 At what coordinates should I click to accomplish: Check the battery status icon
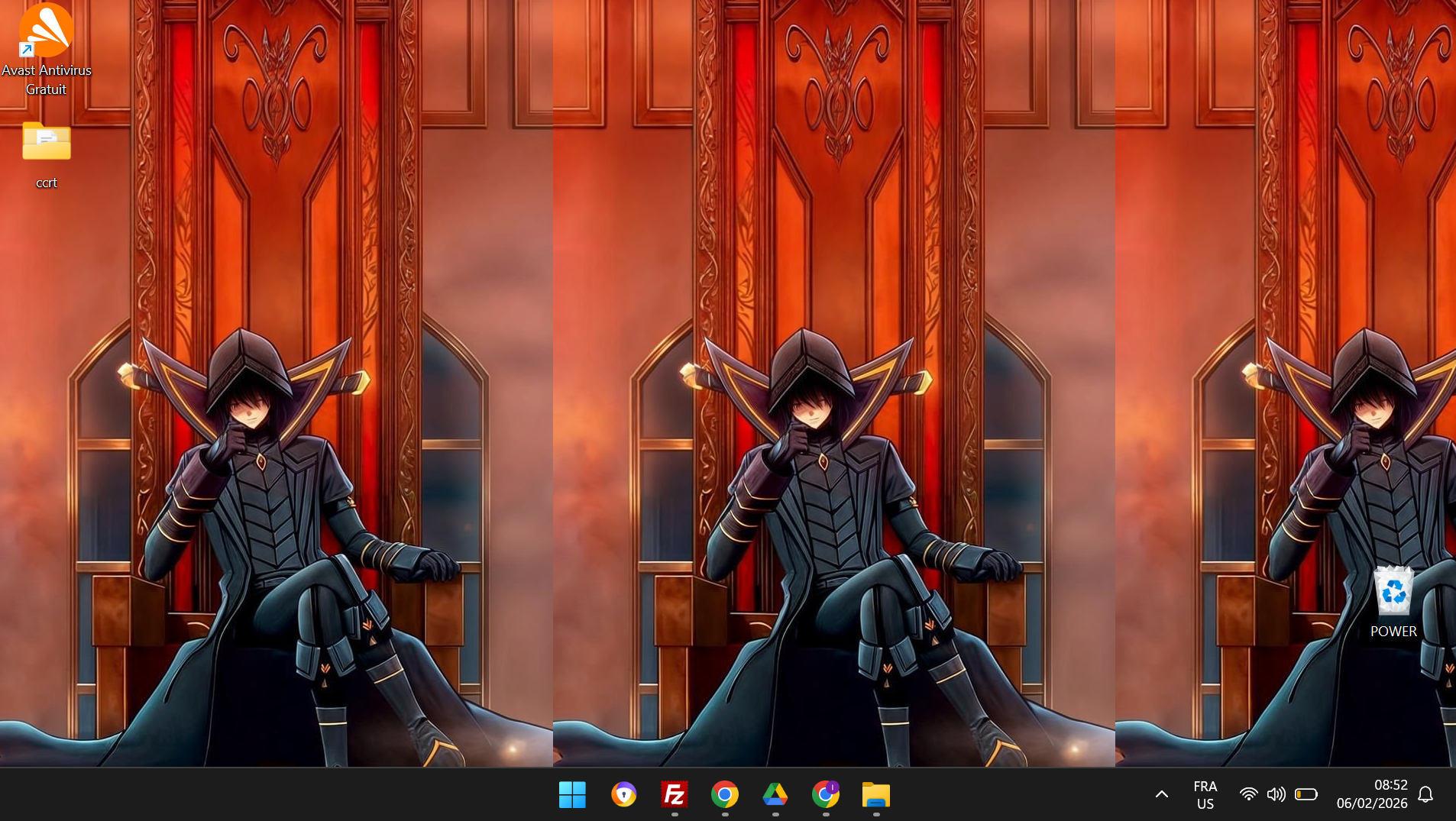click(1306, 794)
